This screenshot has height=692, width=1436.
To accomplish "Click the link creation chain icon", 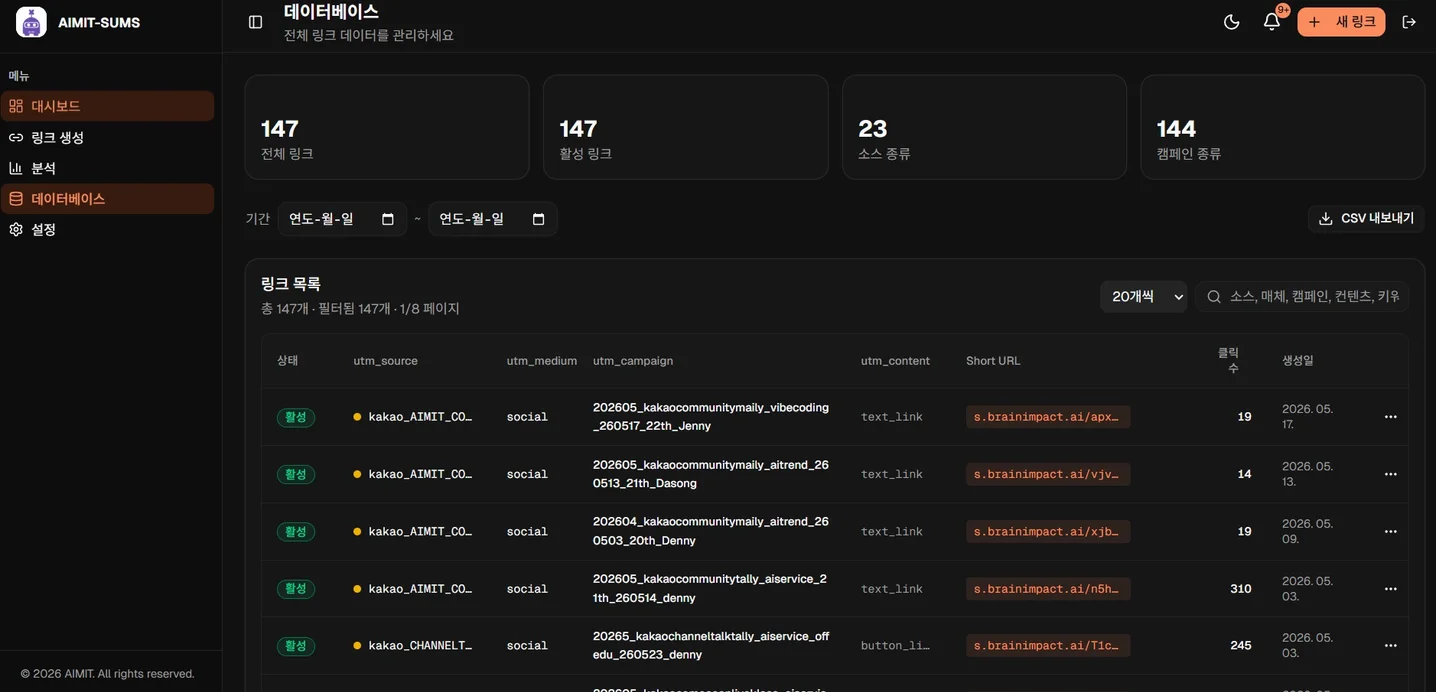I will [16, 137].
